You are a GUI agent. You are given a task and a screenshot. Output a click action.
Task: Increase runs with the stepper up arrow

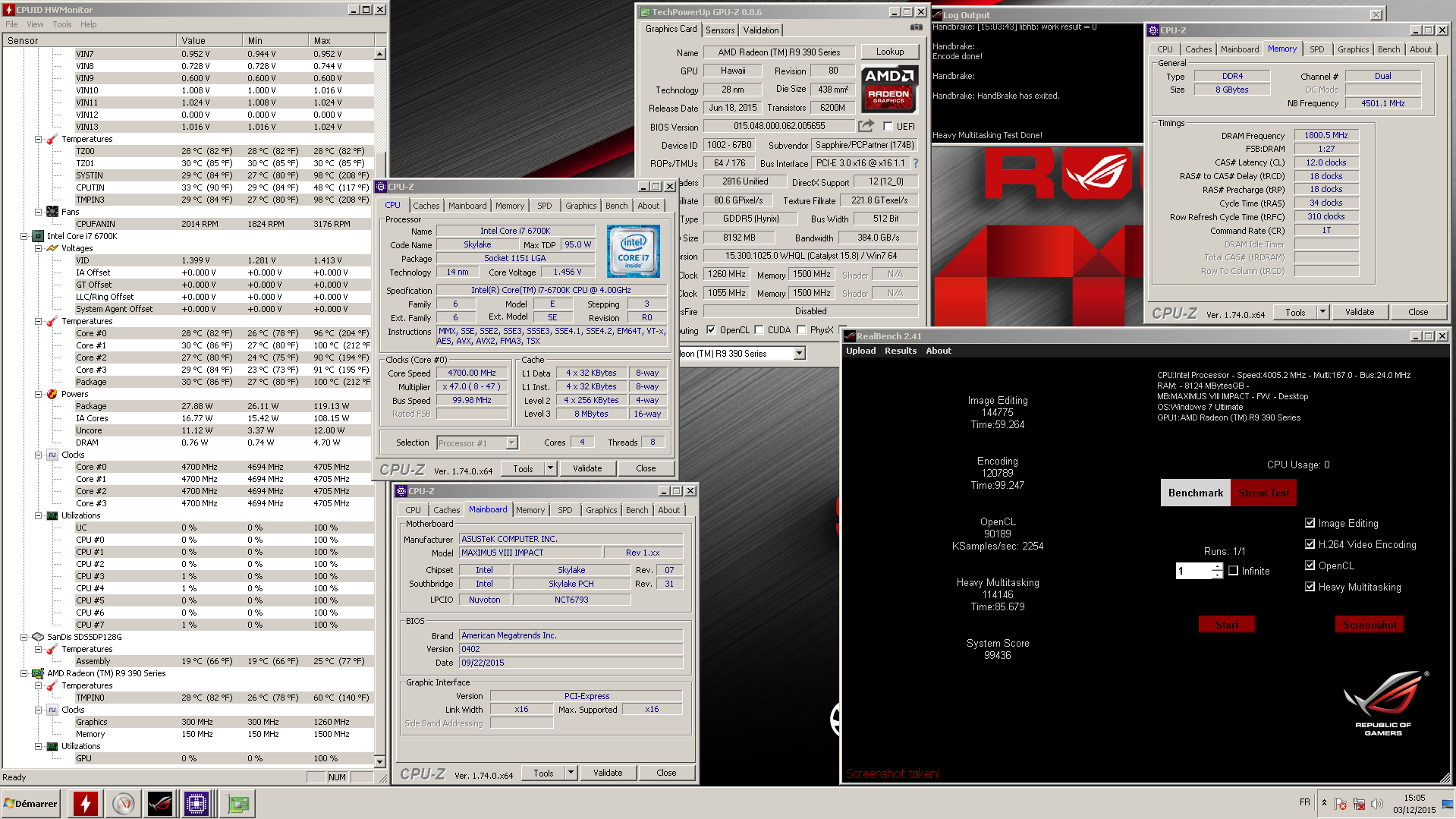[1217, 567]
